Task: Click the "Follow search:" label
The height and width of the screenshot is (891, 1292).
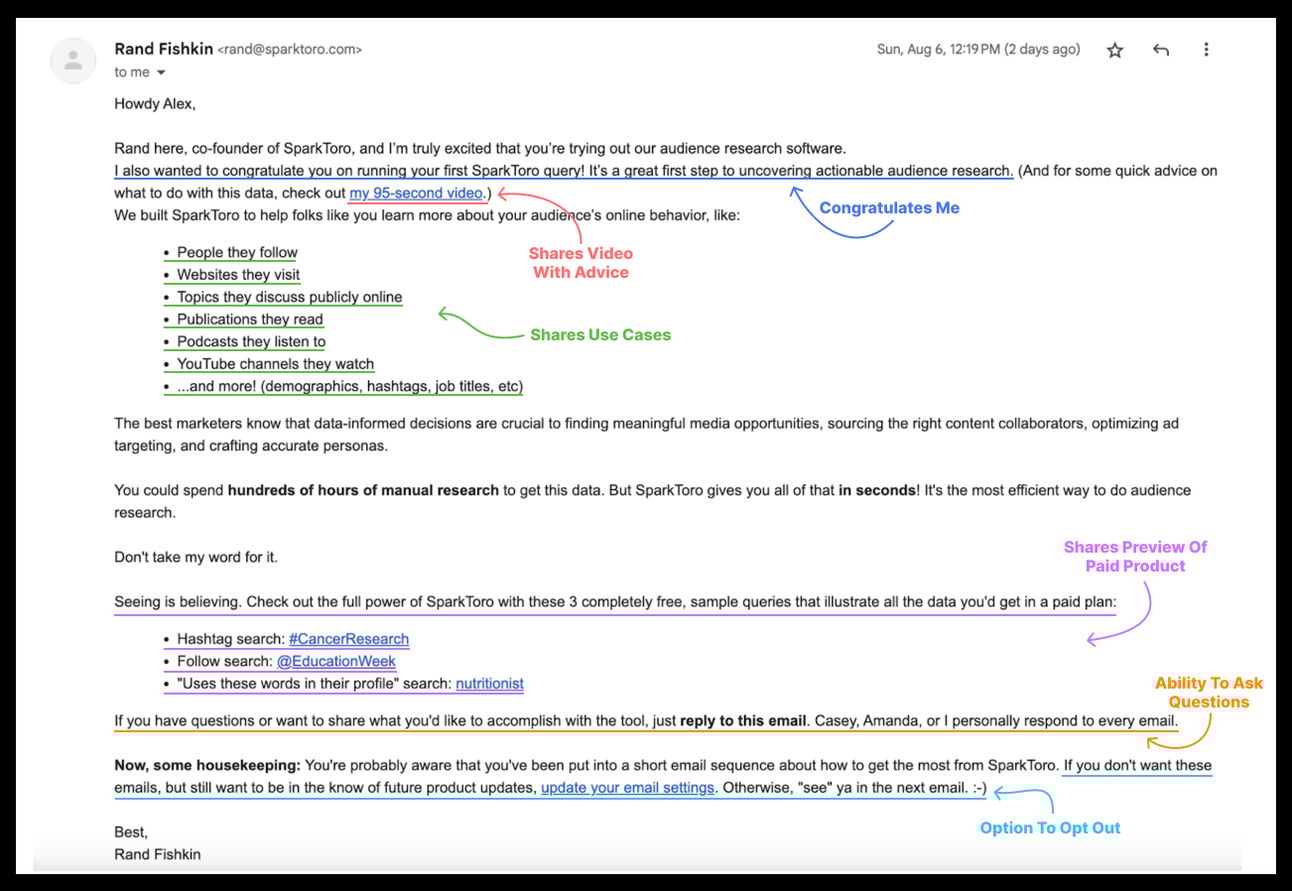Action: tap(225, 661)
